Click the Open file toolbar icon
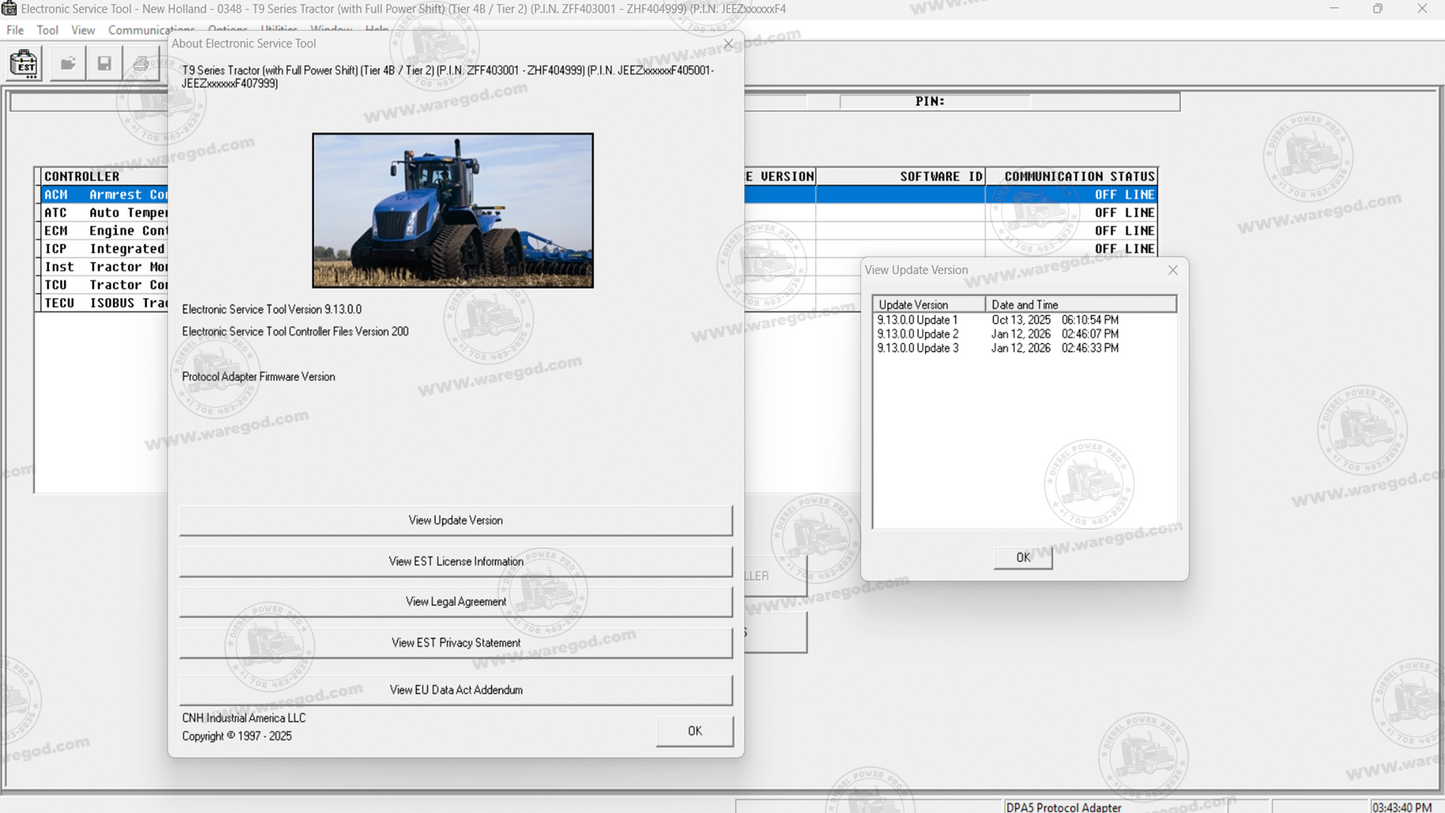This screenshot has height=813, width=1445. click(66, 62)
